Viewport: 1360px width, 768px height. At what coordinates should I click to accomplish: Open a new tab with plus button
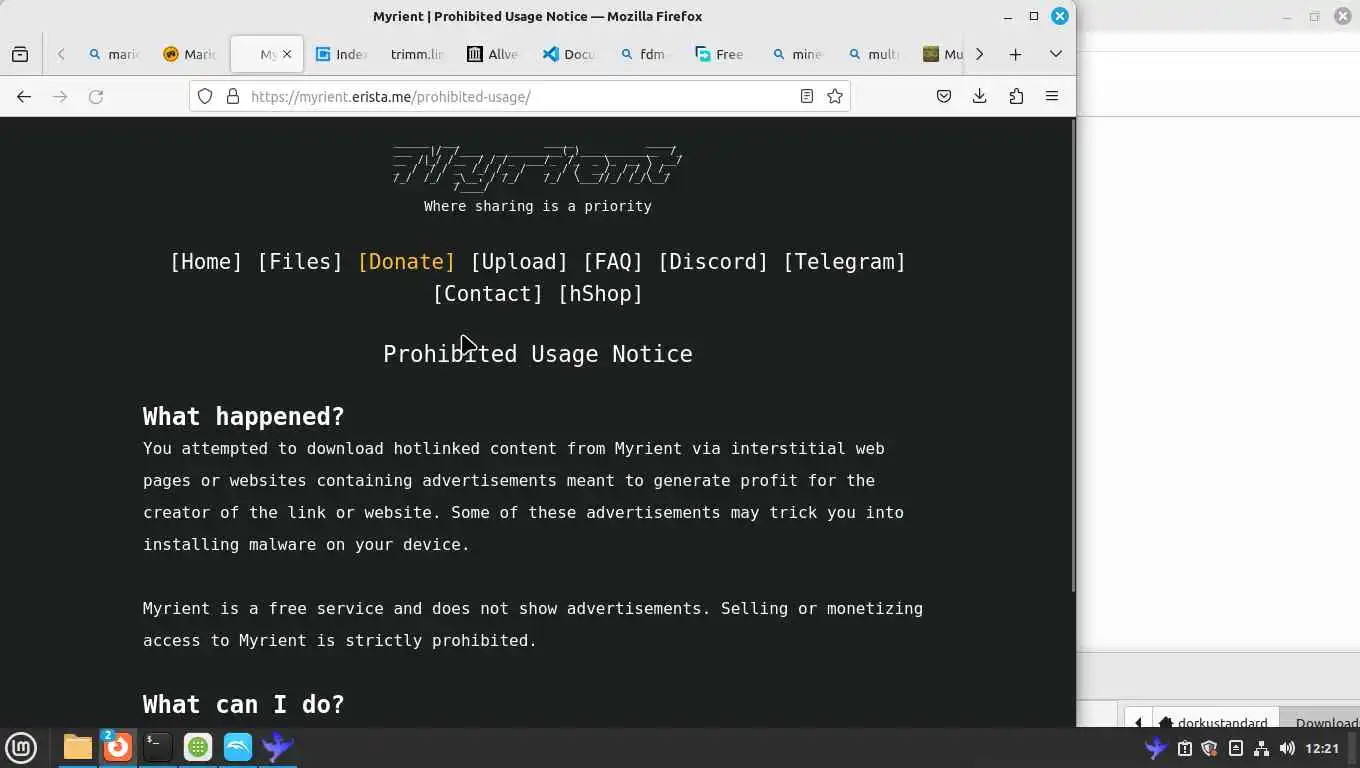point(1015,54)
